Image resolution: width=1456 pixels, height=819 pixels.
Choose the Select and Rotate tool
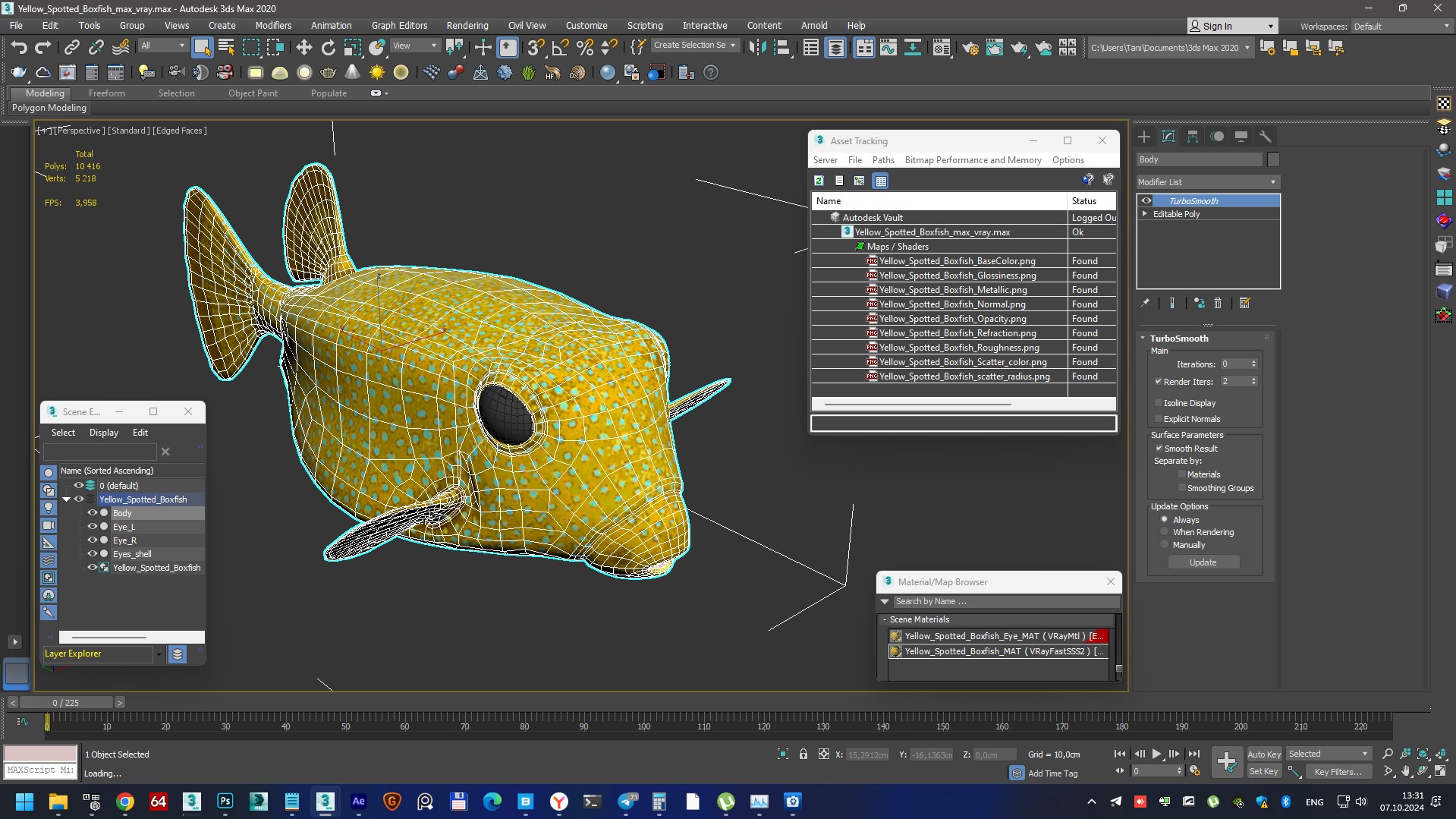(x=328, y=48)
